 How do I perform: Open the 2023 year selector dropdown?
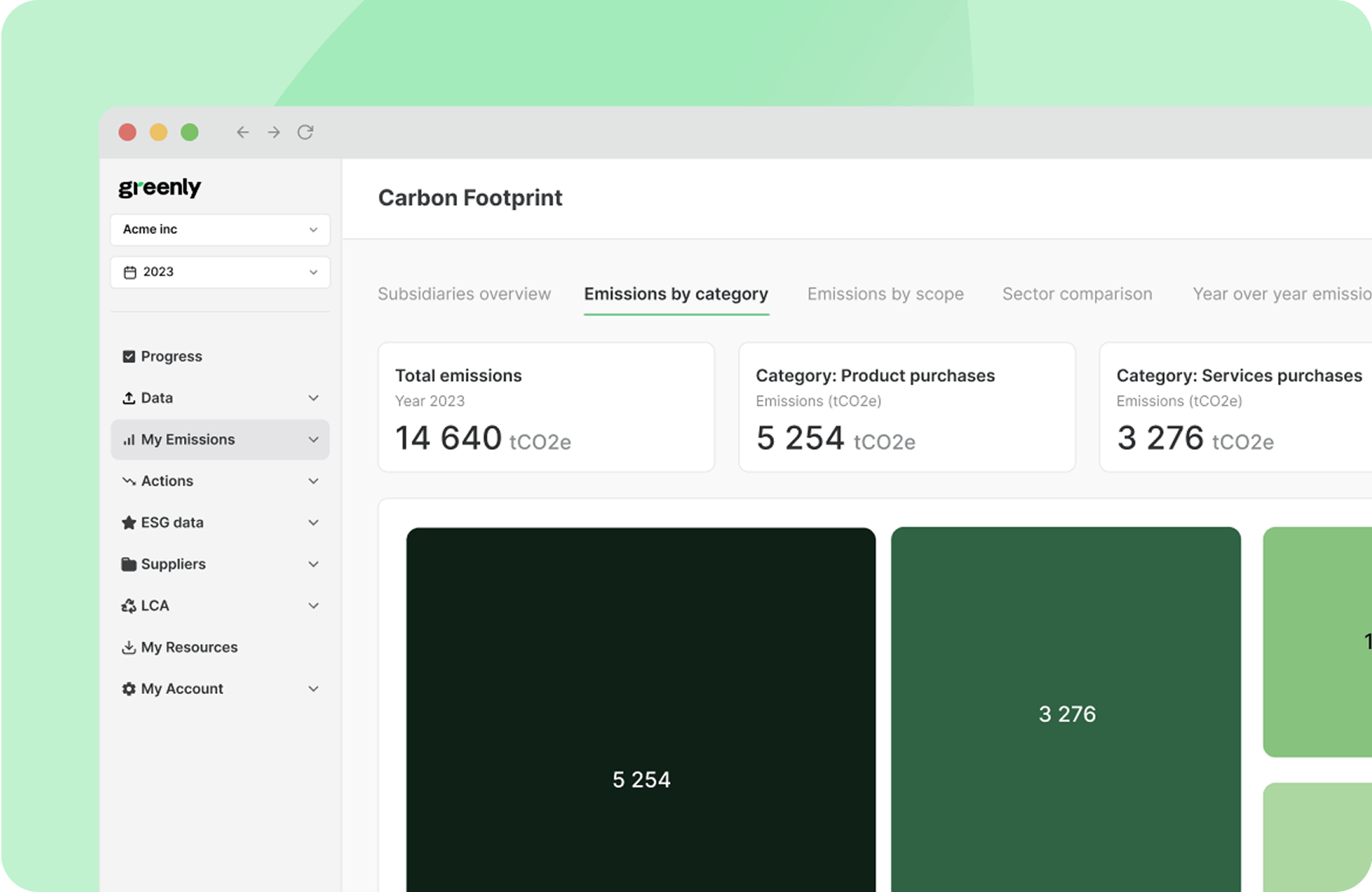[x=220, y=272]
